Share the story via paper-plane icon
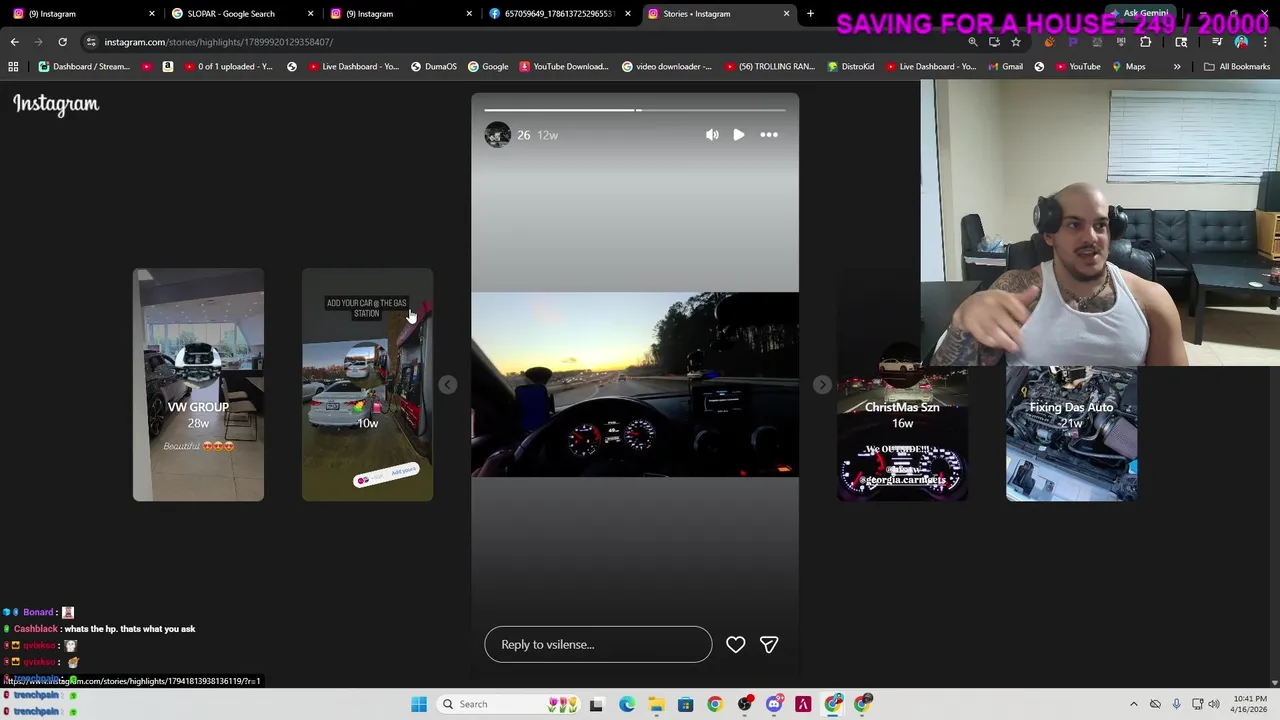 769,645
